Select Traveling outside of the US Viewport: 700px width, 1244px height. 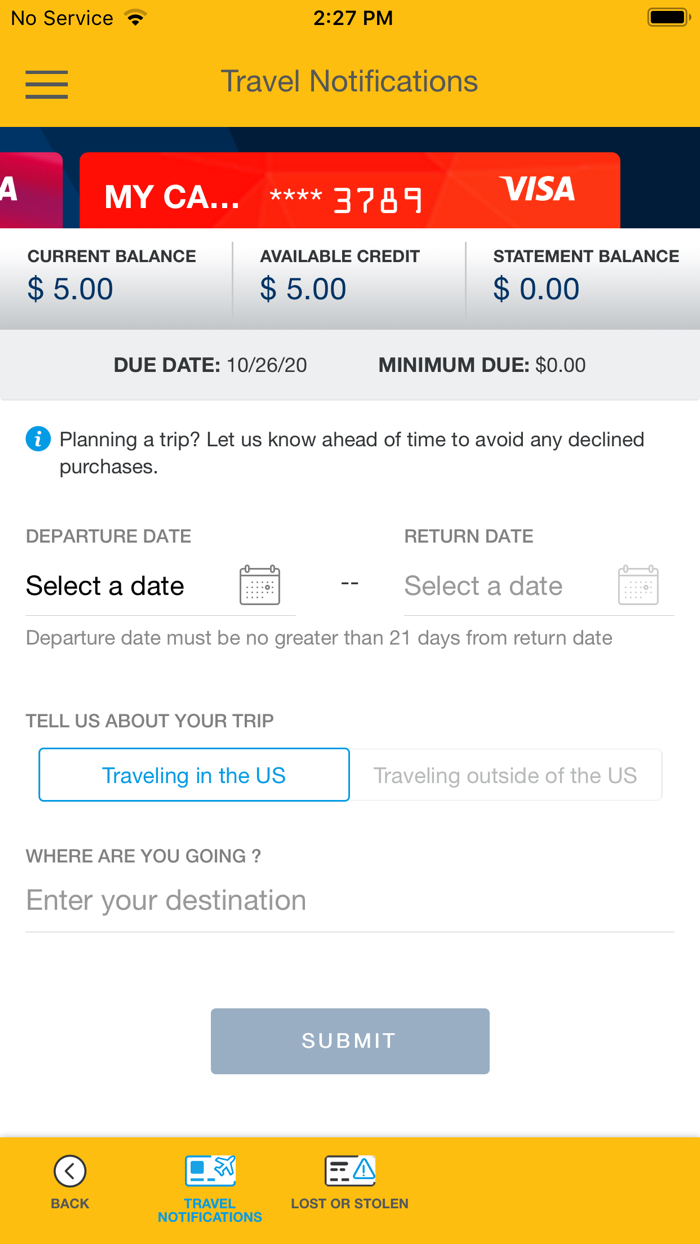point(505,775)
